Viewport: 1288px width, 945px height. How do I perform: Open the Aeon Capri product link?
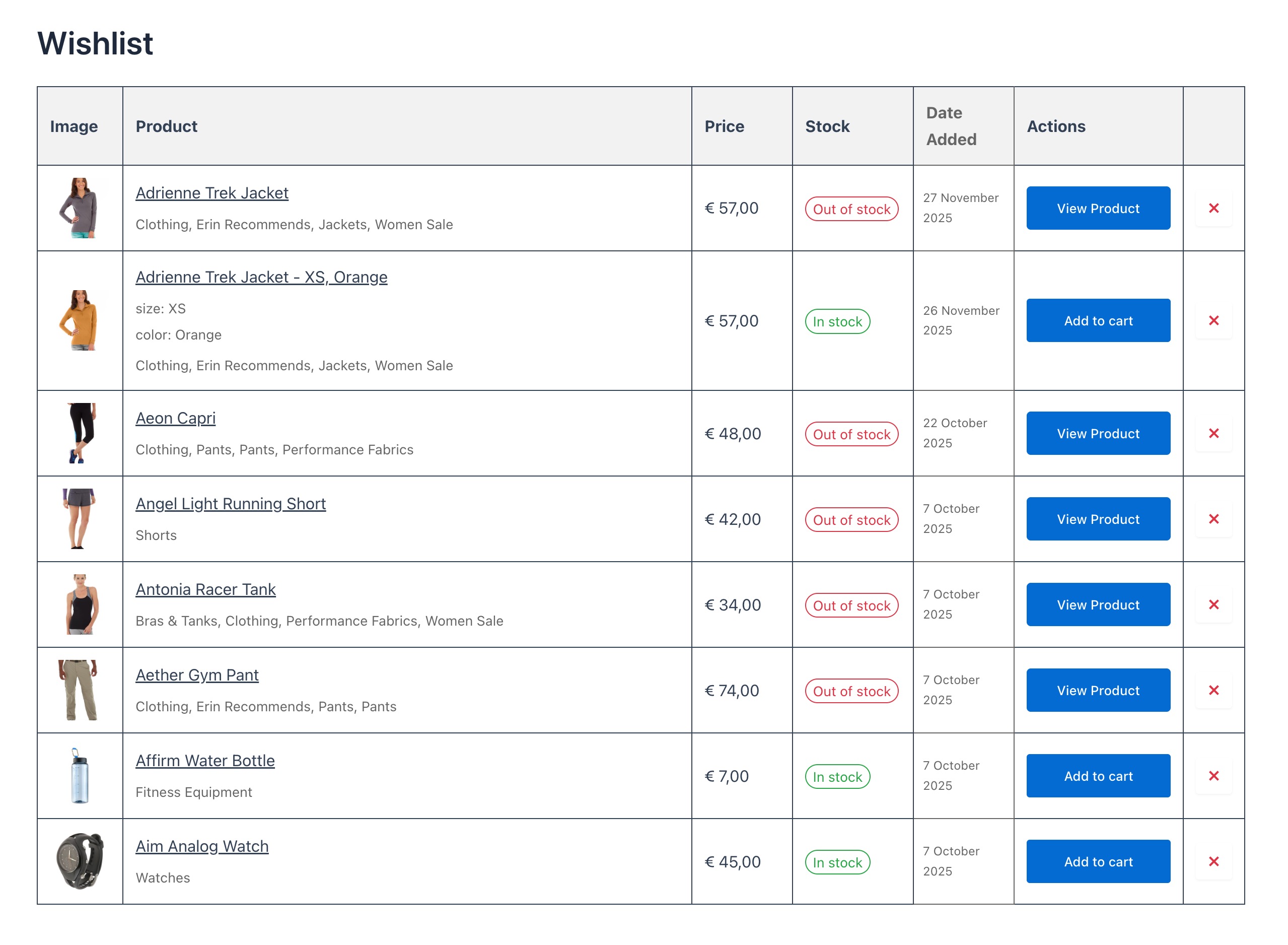pyautogui.click(x=175, y=418)
